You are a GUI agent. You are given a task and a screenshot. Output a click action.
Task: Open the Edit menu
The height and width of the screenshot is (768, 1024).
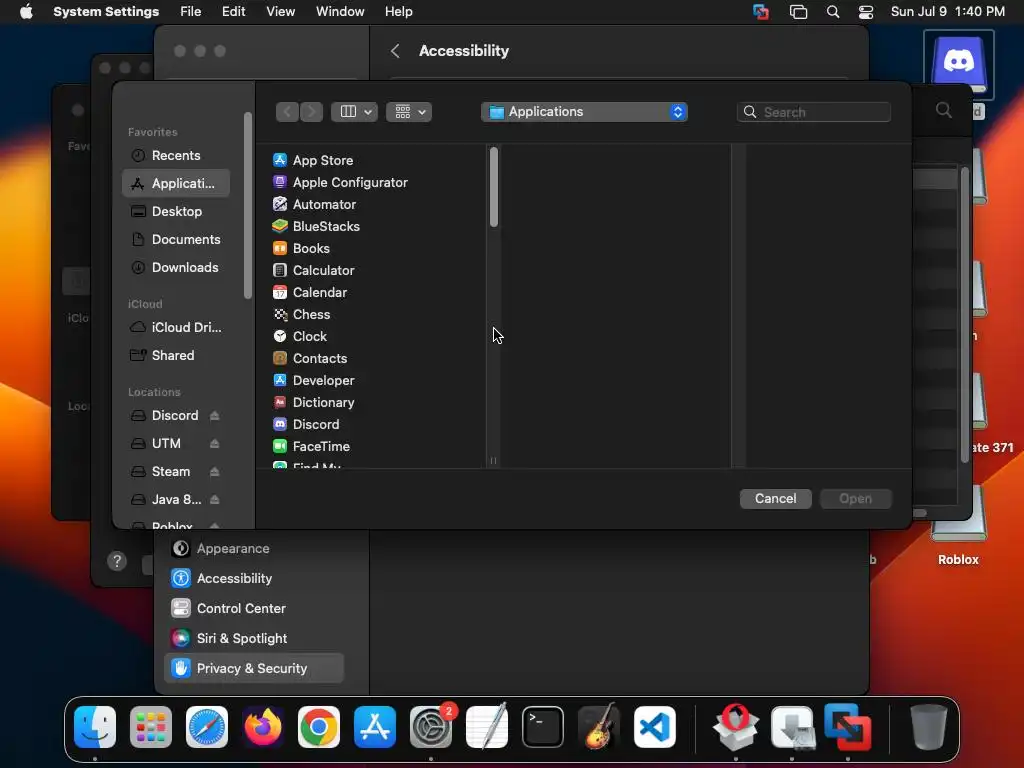[233, 12]
